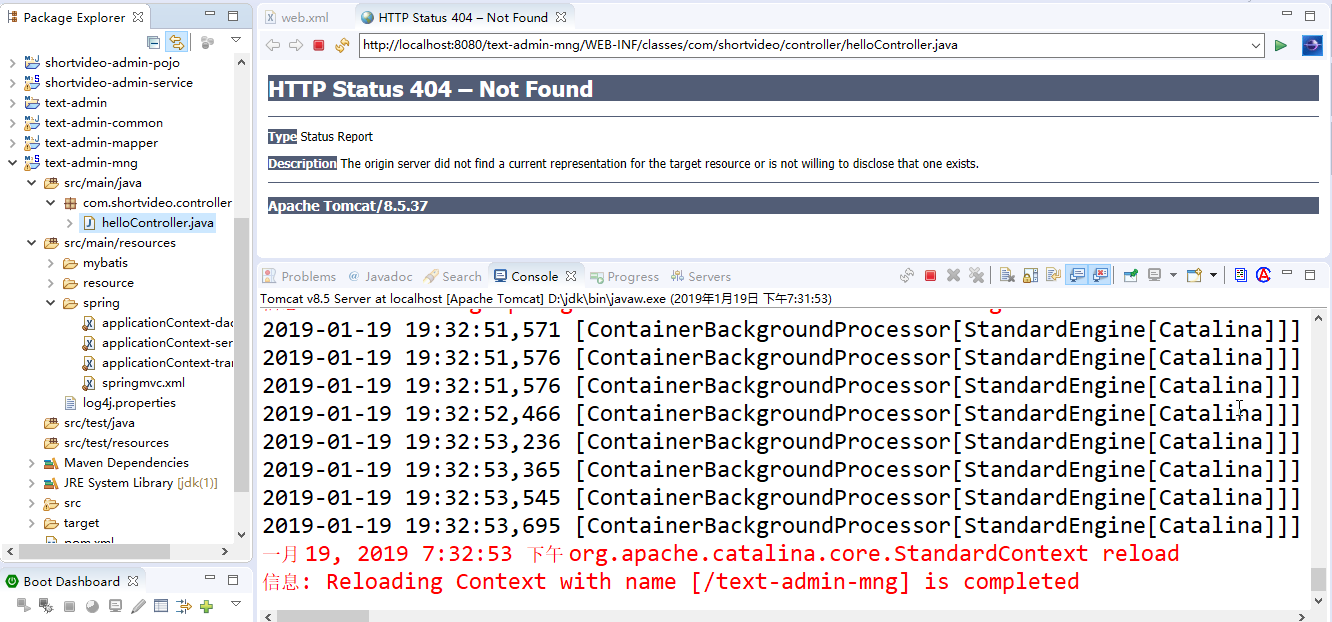Viewport: 1332px width, 622px height.
Task: Refresh the internal browser page
Action: (342, 45)
